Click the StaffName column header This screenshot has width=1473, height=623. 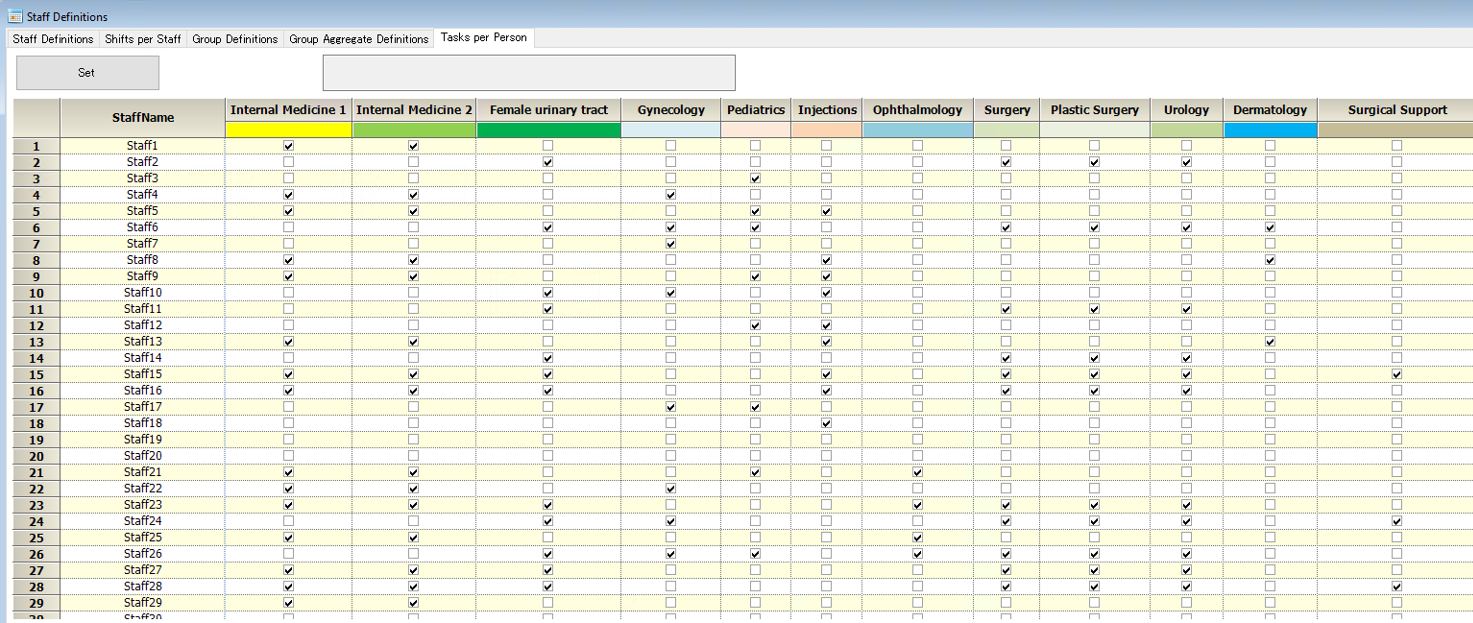point(143,118)
